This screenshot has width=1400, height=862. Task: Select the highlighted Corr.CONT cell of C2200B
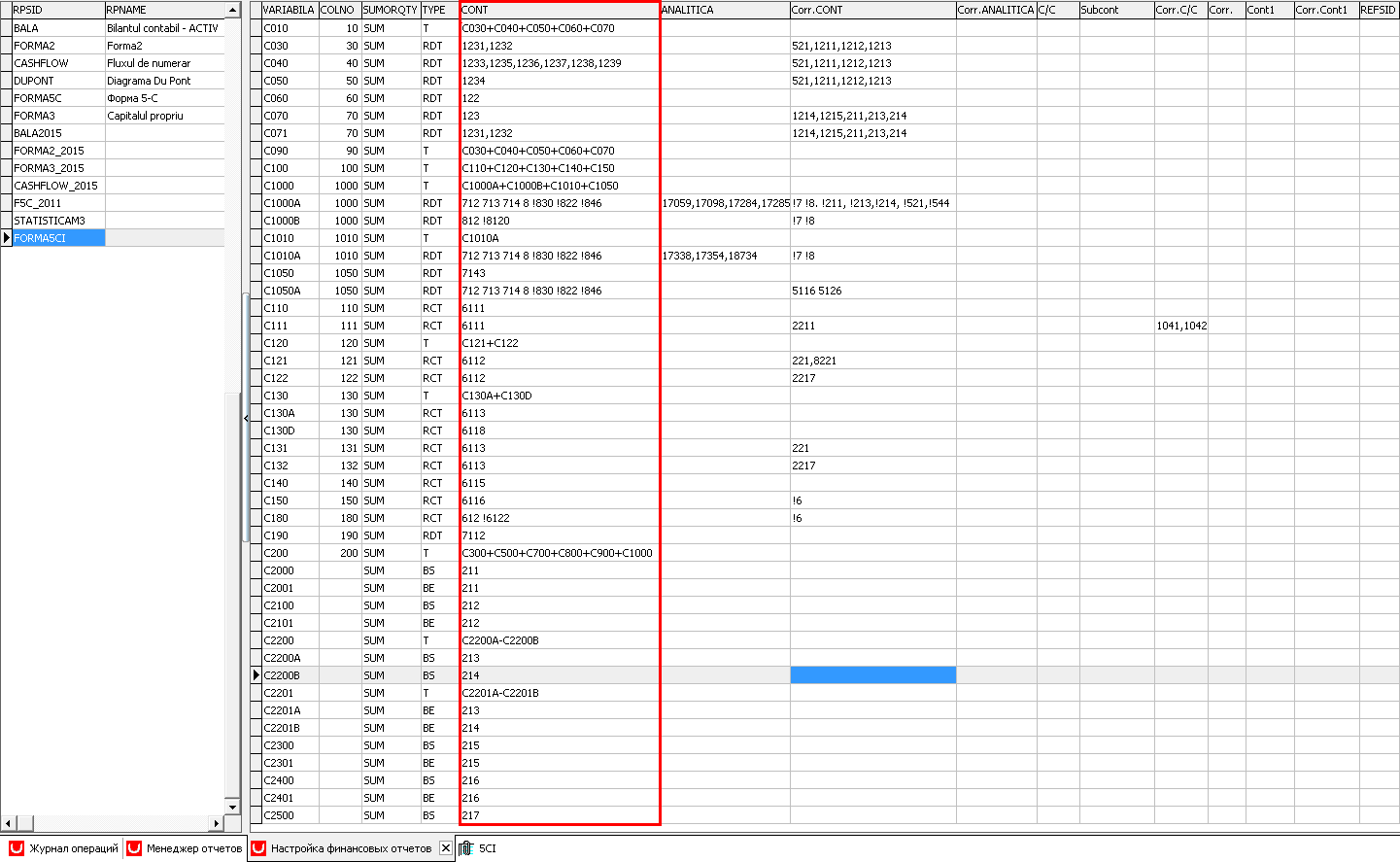point(872,675)
